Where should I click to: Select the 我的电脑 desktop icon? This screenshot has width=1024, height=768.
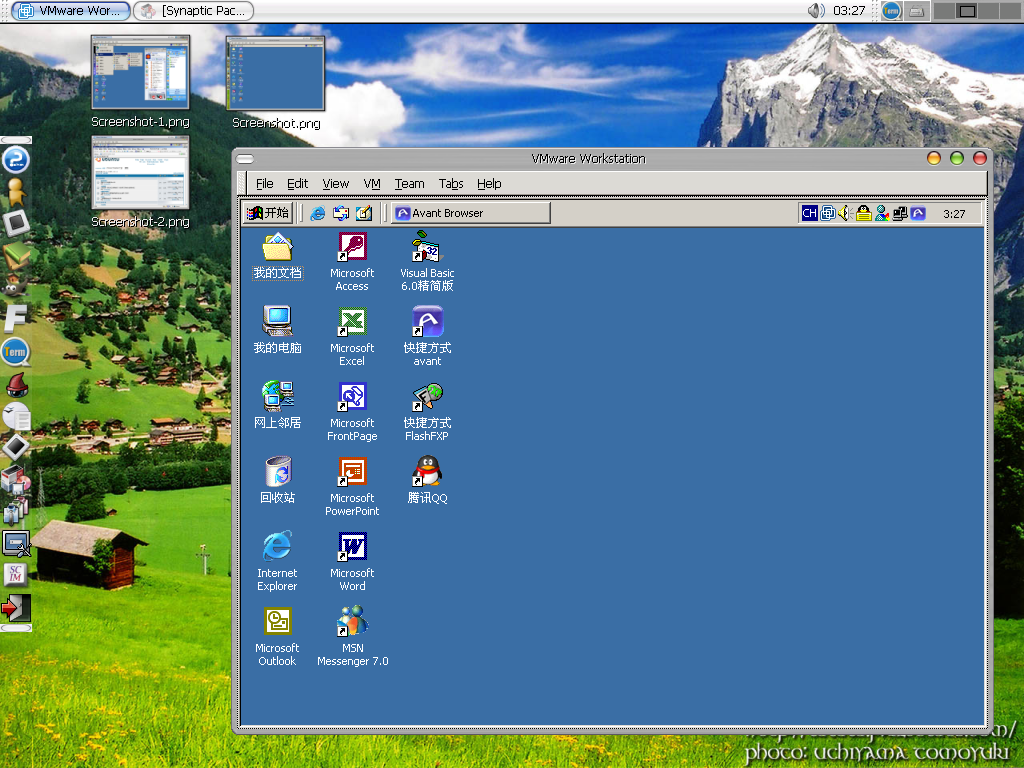[278, 321]
